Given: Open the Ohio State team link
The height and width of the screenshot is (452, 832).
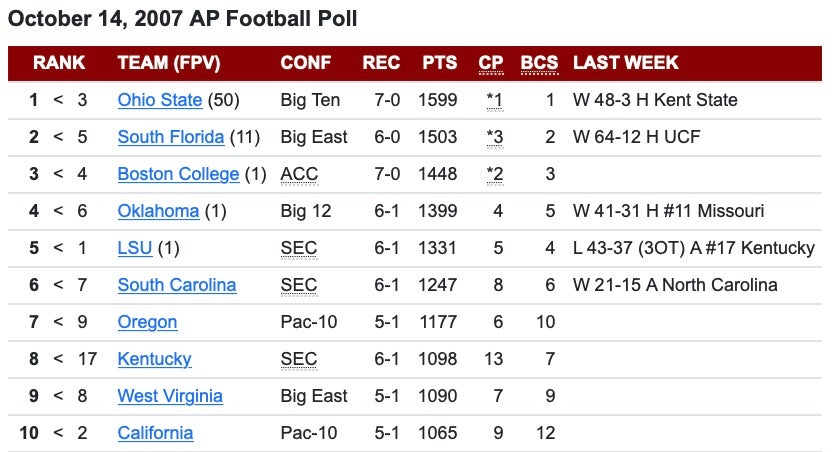Looking at the screenshot, I should (x=159, y=100).
